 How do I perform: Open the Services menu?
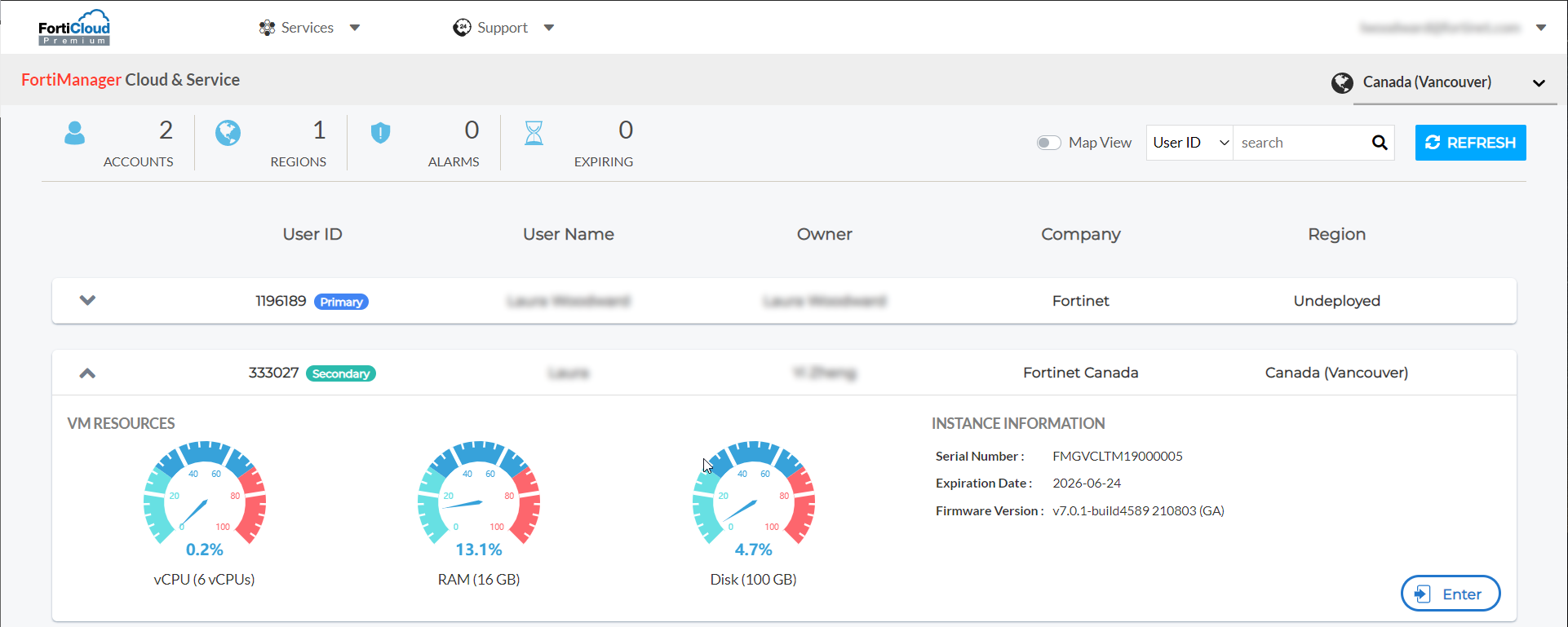click(308, 28)
